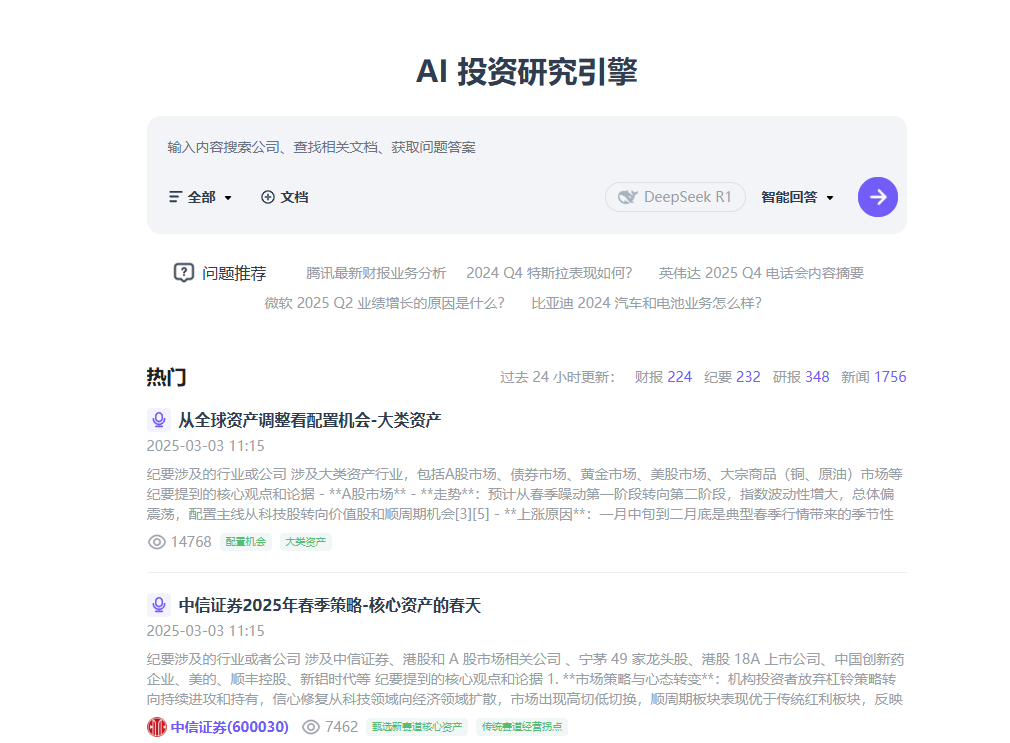Open company link 中信证券(600030)
The image size is (1010, 743).
(229, 727)
